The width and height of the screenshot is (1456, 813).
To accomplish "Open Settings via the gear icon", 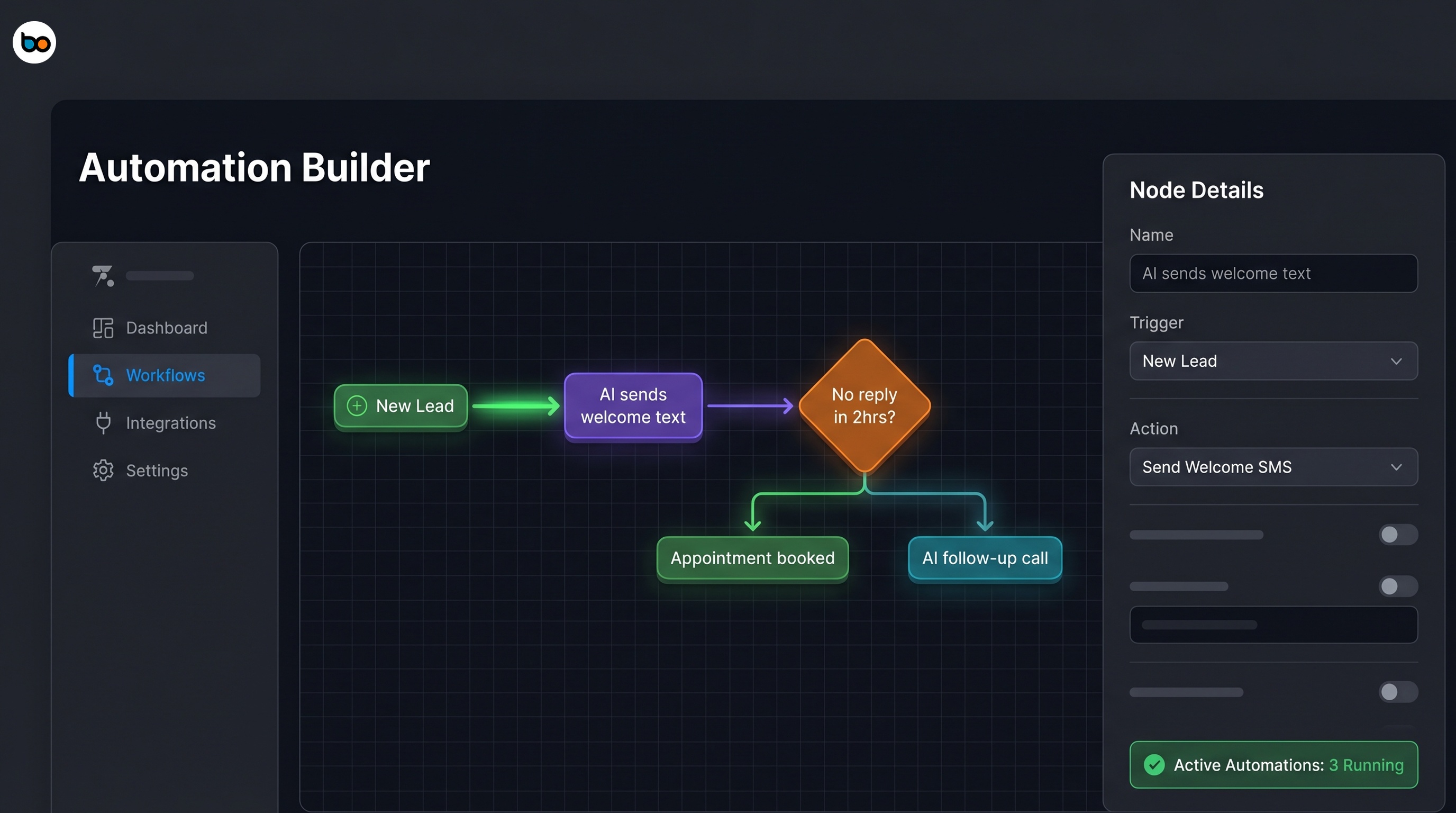I will tap(102, 470).
